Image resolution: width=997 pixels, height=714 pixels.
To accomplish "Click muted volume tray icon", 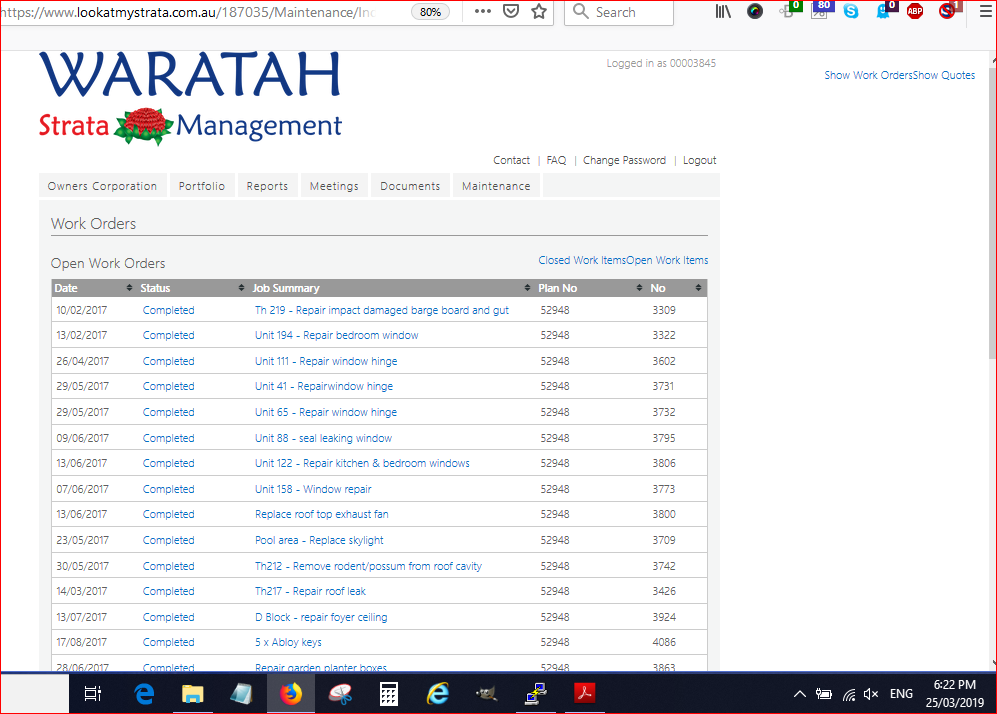I will point(871,694).
